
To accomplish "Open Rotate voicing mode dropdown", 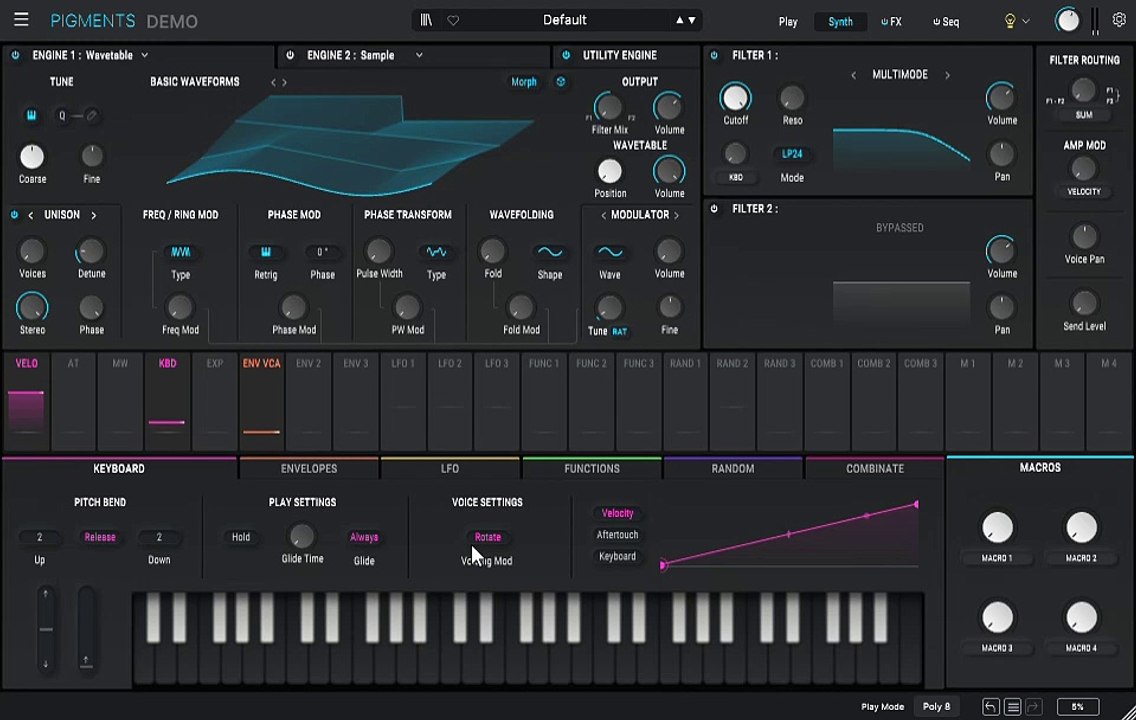I will click(488, 537).
